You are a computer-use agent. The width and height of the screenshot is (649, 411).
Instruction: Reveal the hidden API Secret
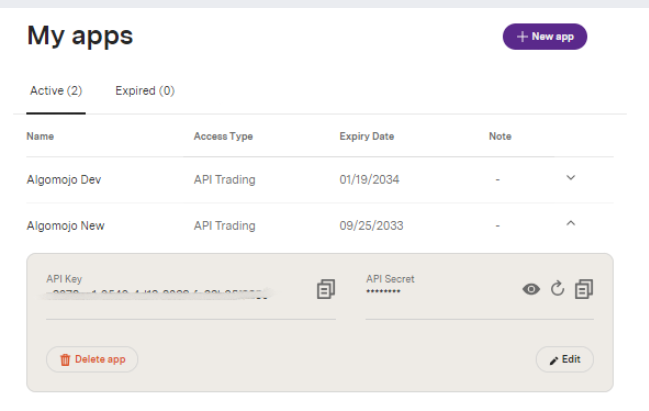pyautogui.click(x=531, y=289)
